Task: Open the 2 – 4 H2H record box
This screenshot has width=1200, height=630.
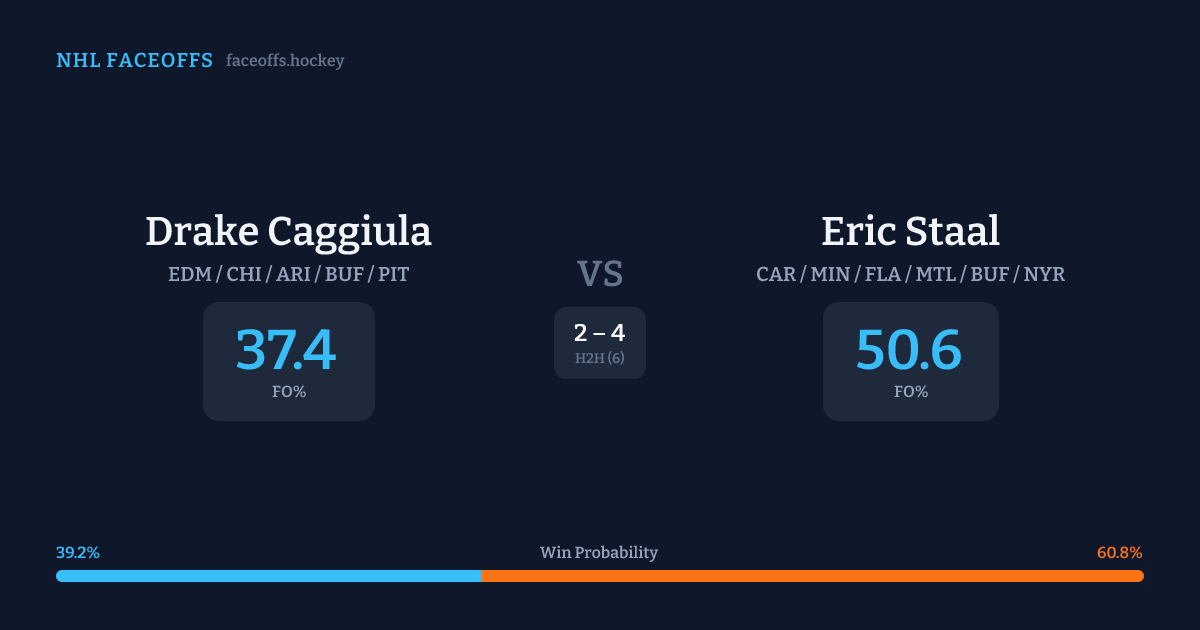Action: pos(599,343)
